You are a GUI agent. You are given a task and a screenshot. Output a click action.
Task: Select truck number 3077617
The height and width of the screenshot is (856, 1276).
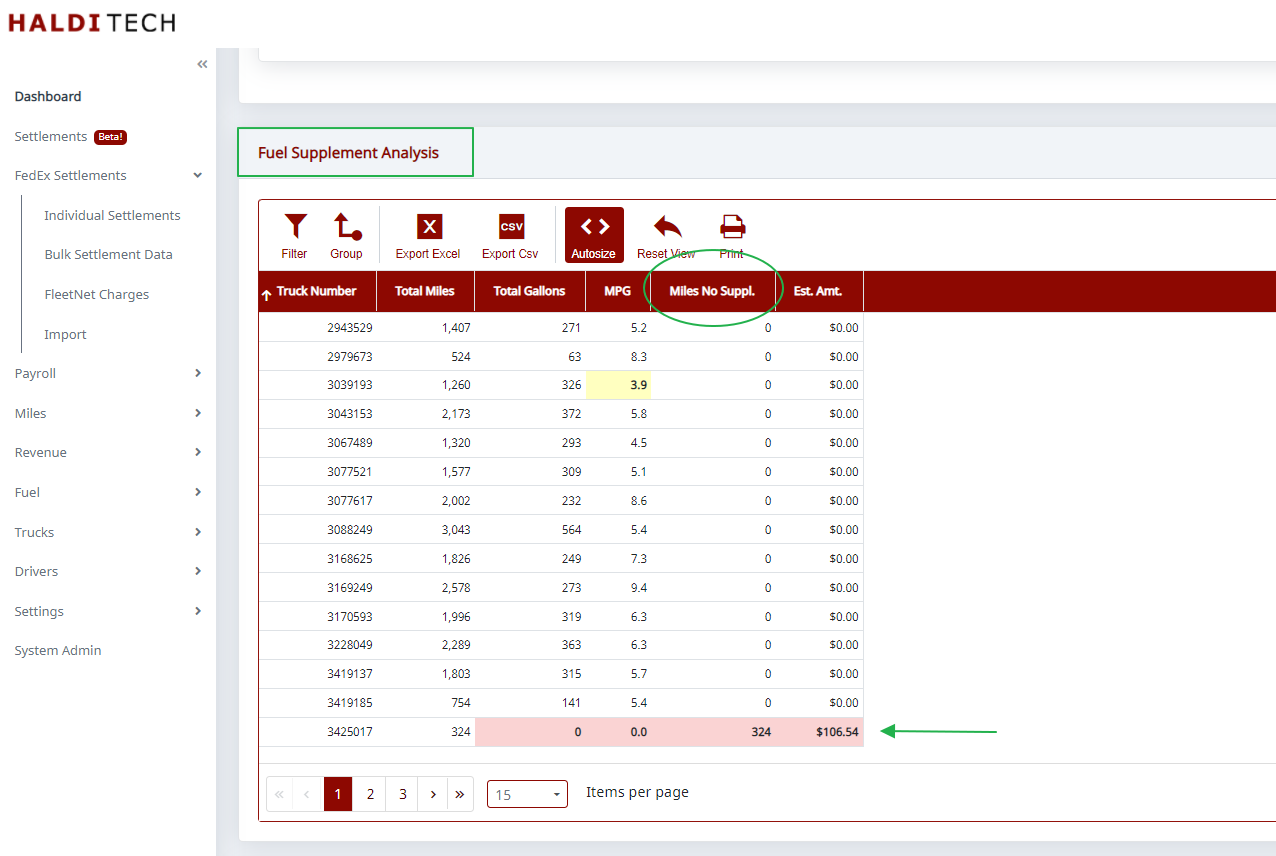tap(350, 501)
